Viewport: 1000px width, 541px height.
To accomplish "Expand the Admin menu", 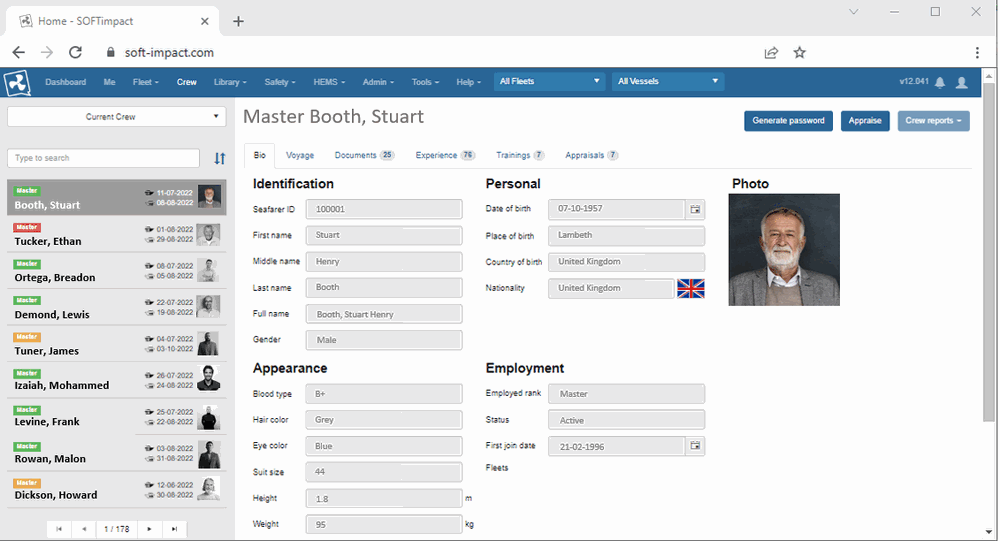I will tap(378, 82).
